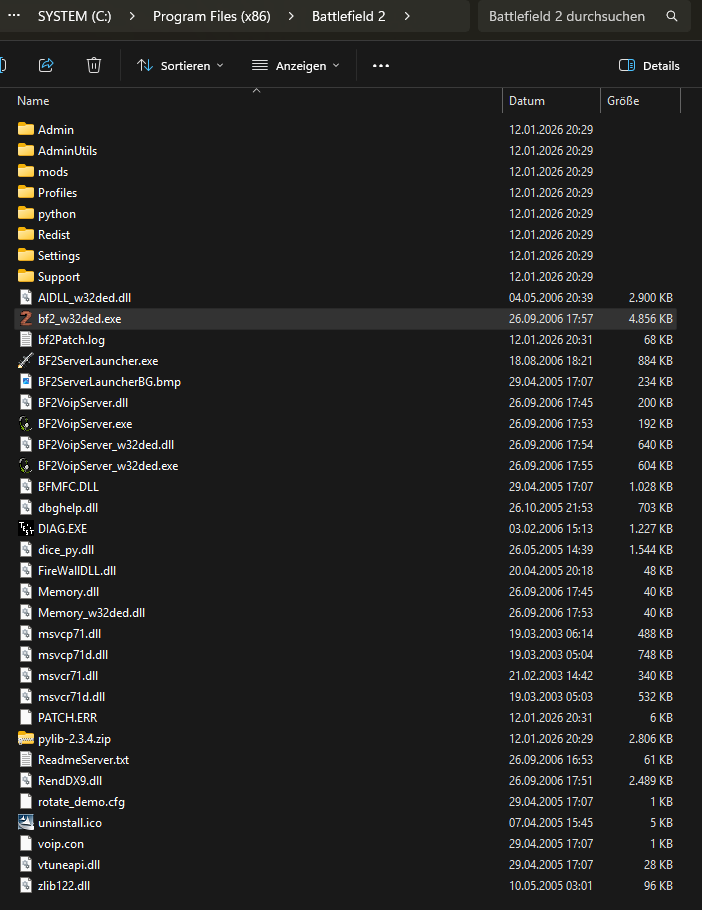The image size is (702, 910).
Task: Select the BF2ServerLauncher.exe icon
Action: 26,361
